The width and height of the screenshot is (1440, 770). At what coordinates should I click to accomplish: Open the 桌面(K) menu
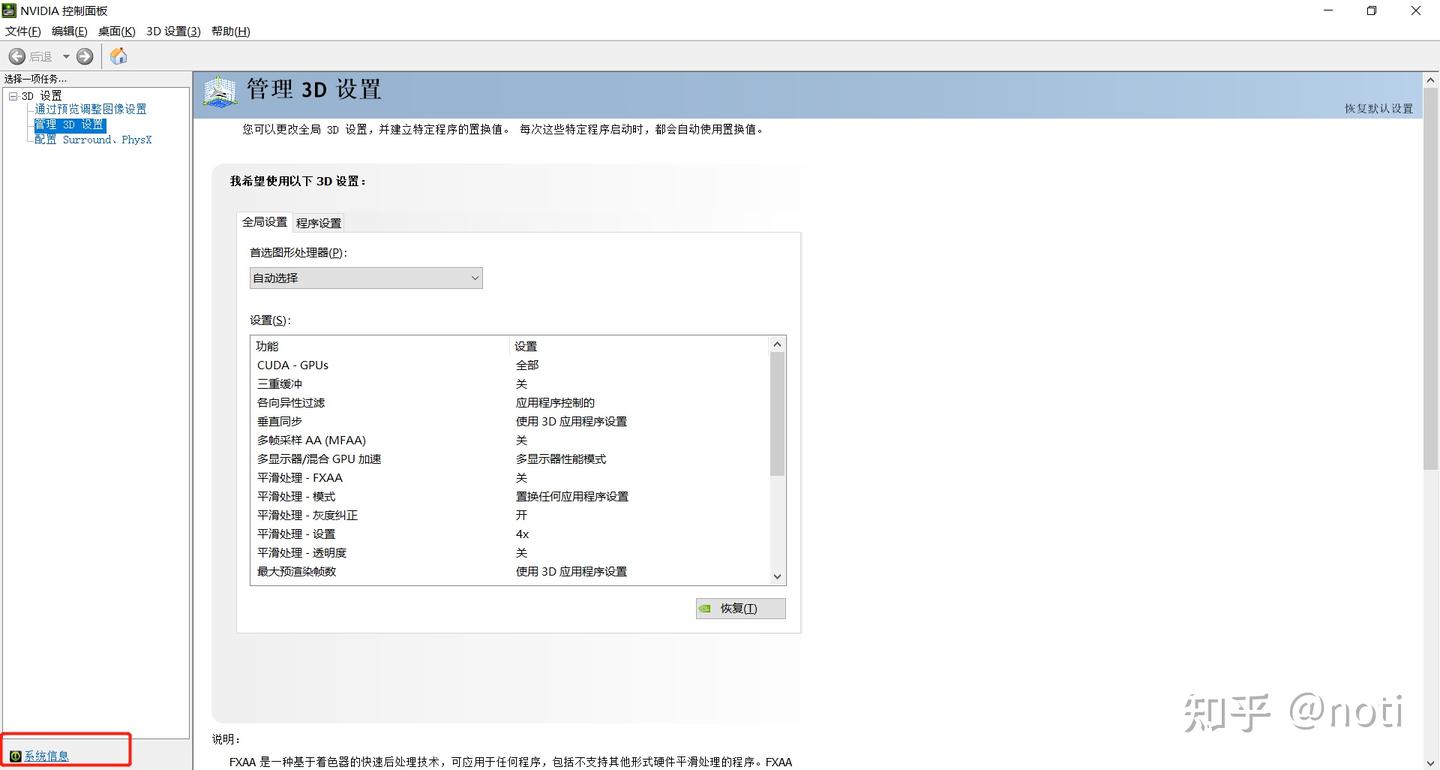[x=116, y=31]
